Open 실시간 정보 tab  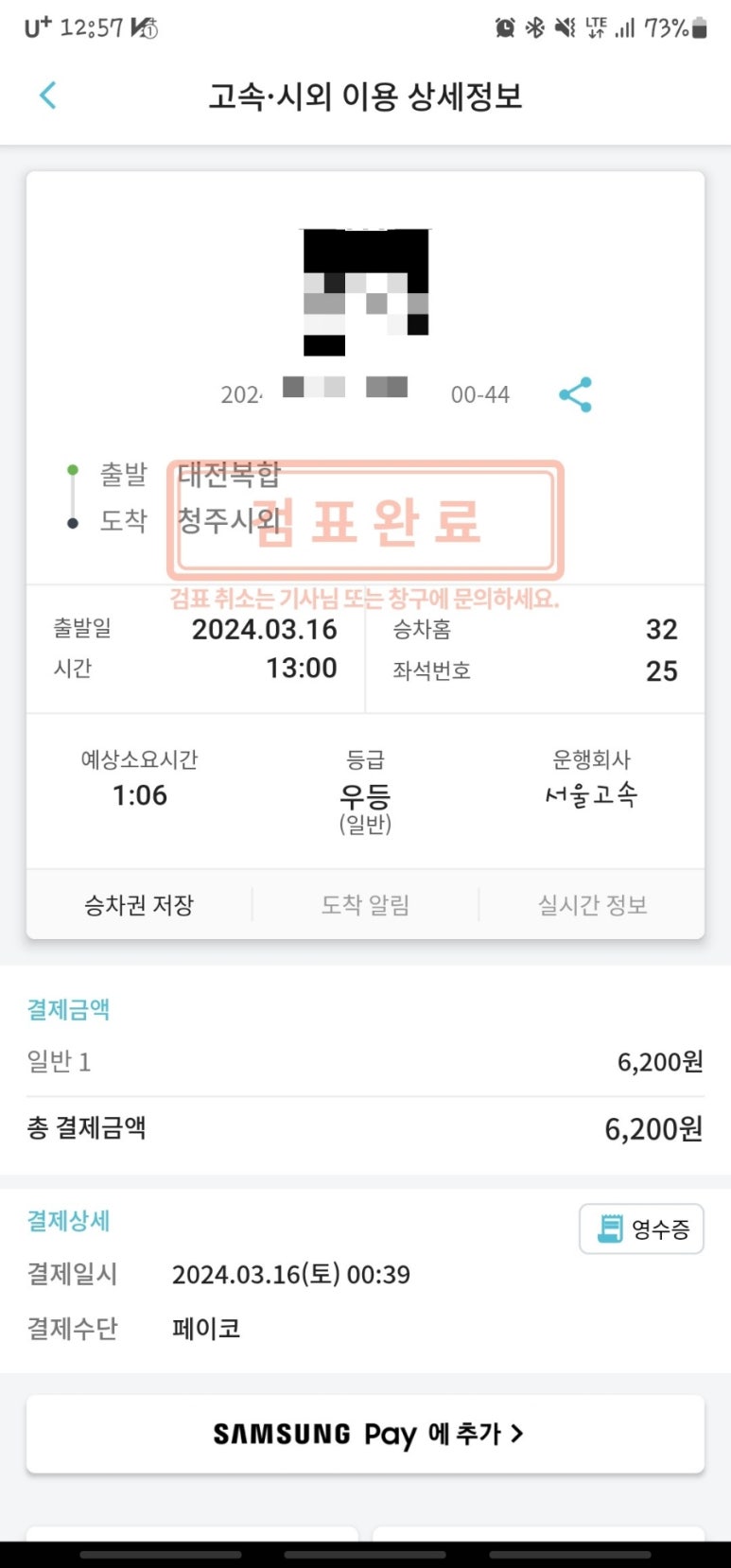pos(592,905)
